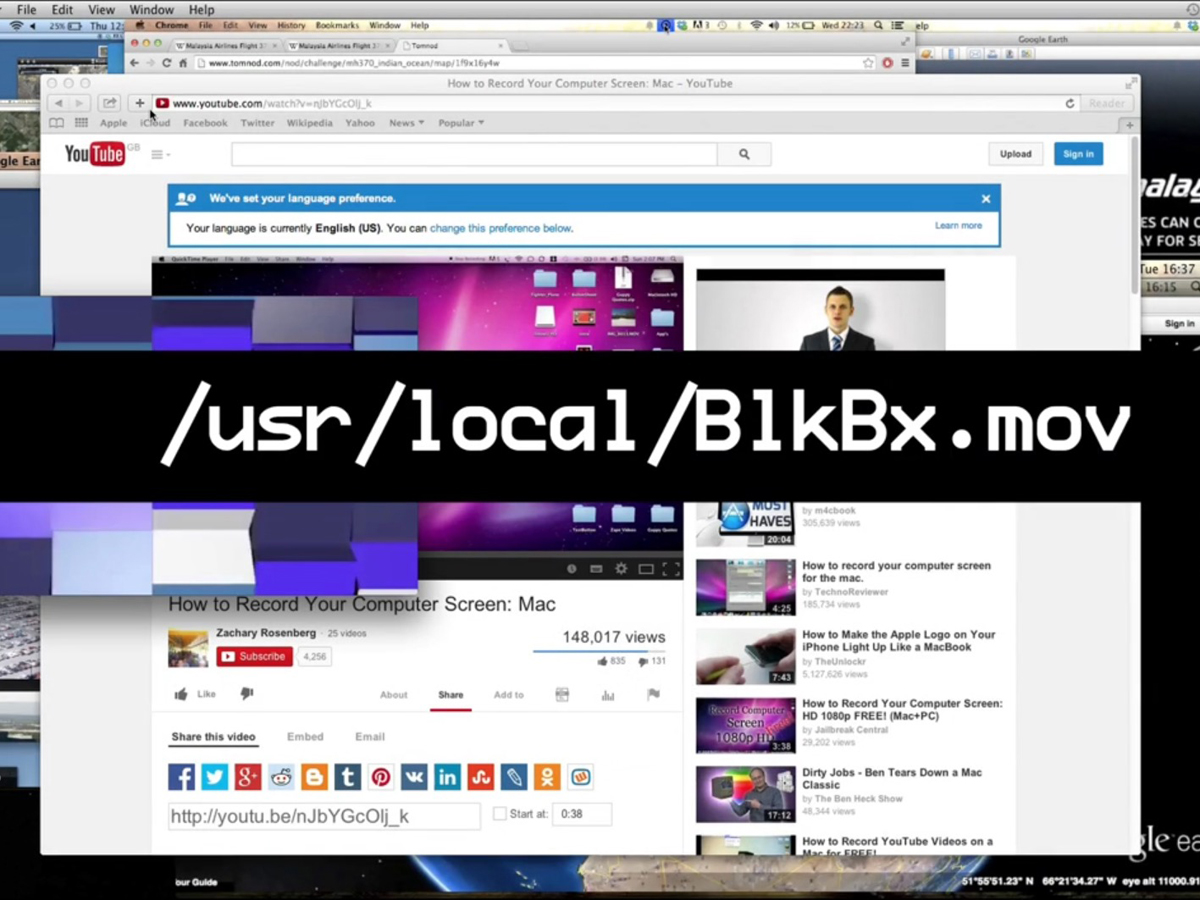Viewport: 1200px width, 900px height.
Task: Like the video with thumbs-up
Action: (194, 694)
